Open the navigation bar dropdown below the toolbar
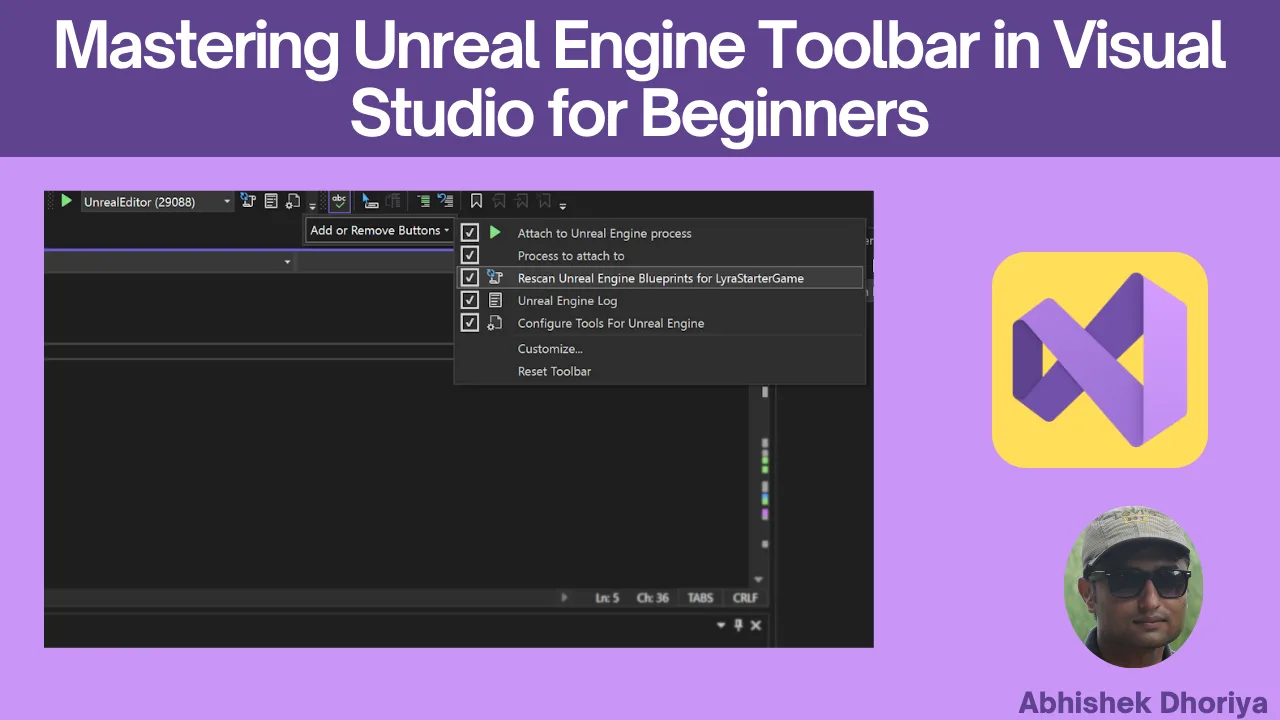Viewport: 1280px width, 720px height. (287, 262)
